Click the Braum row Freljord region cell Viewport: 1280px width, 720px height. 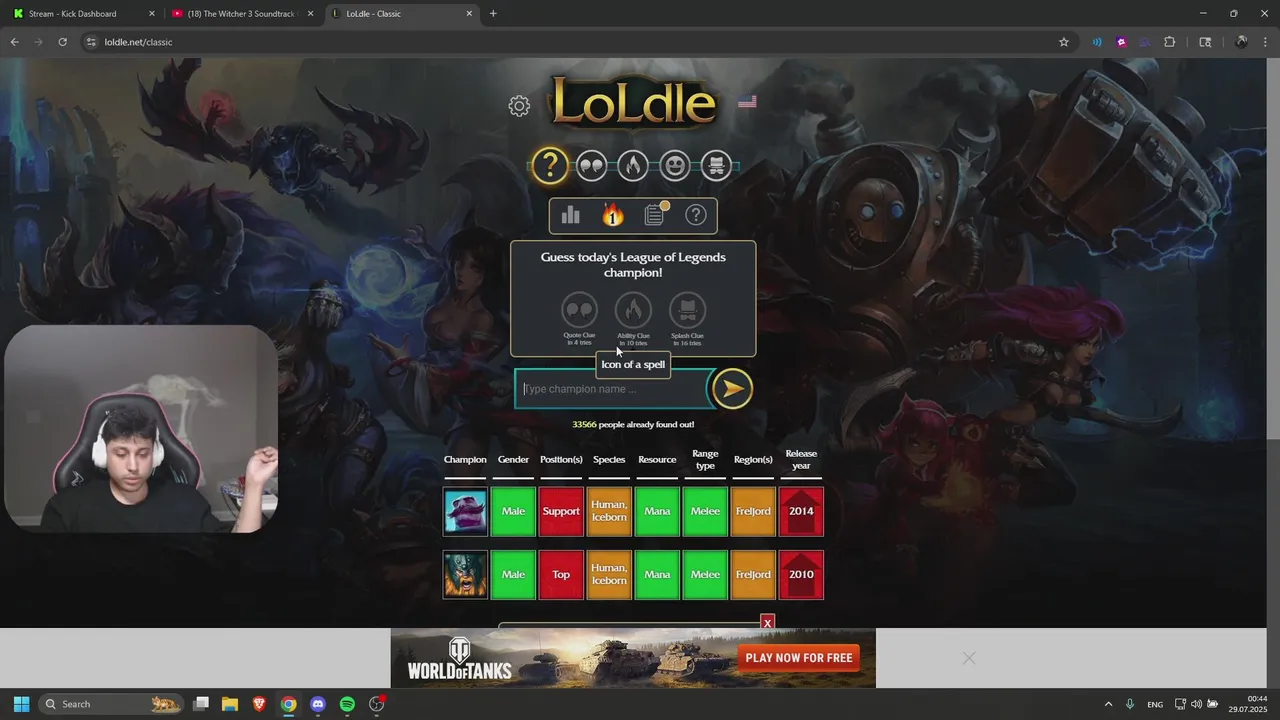pos(753,511)
